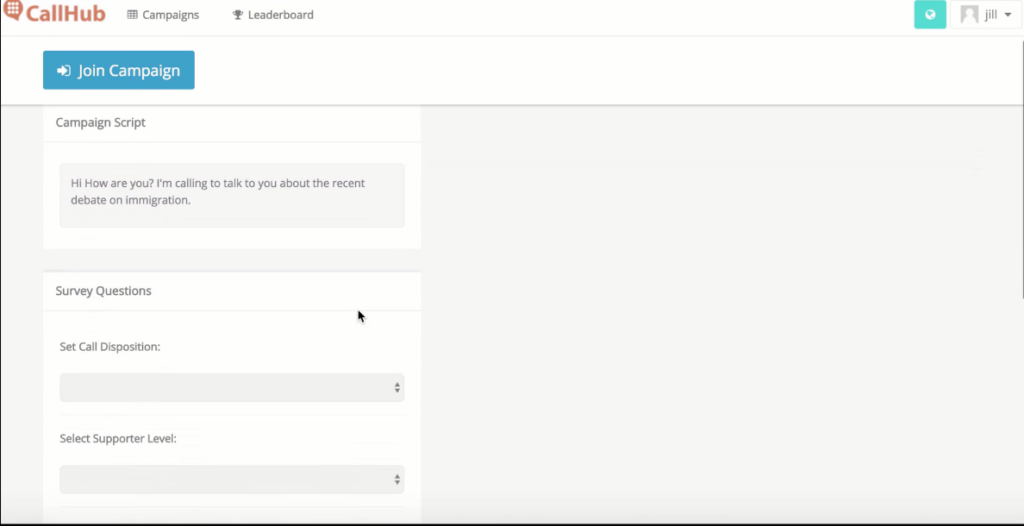1024x526 pixels.
Task: Click the teal globe icon button
Action: (930, 14)
